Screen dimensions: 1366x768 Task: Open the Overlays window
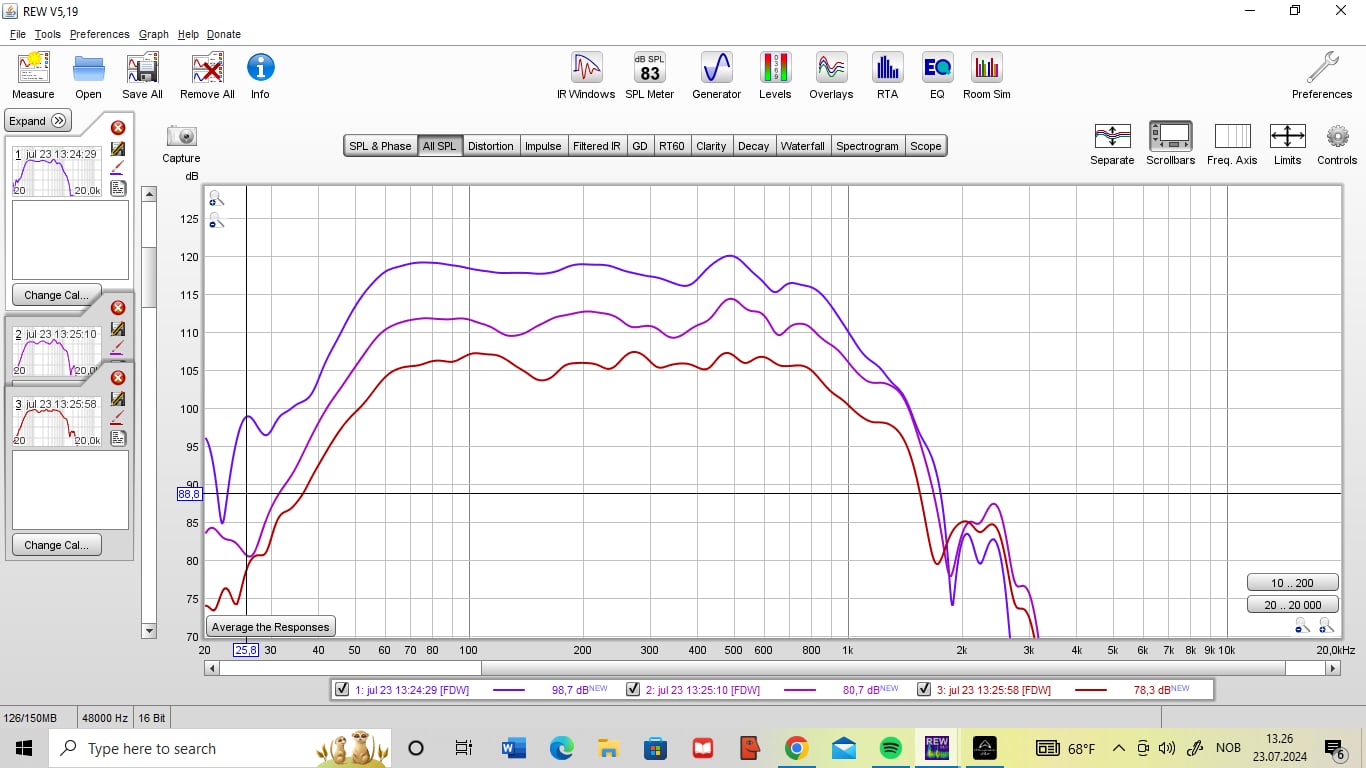(831, 76)
